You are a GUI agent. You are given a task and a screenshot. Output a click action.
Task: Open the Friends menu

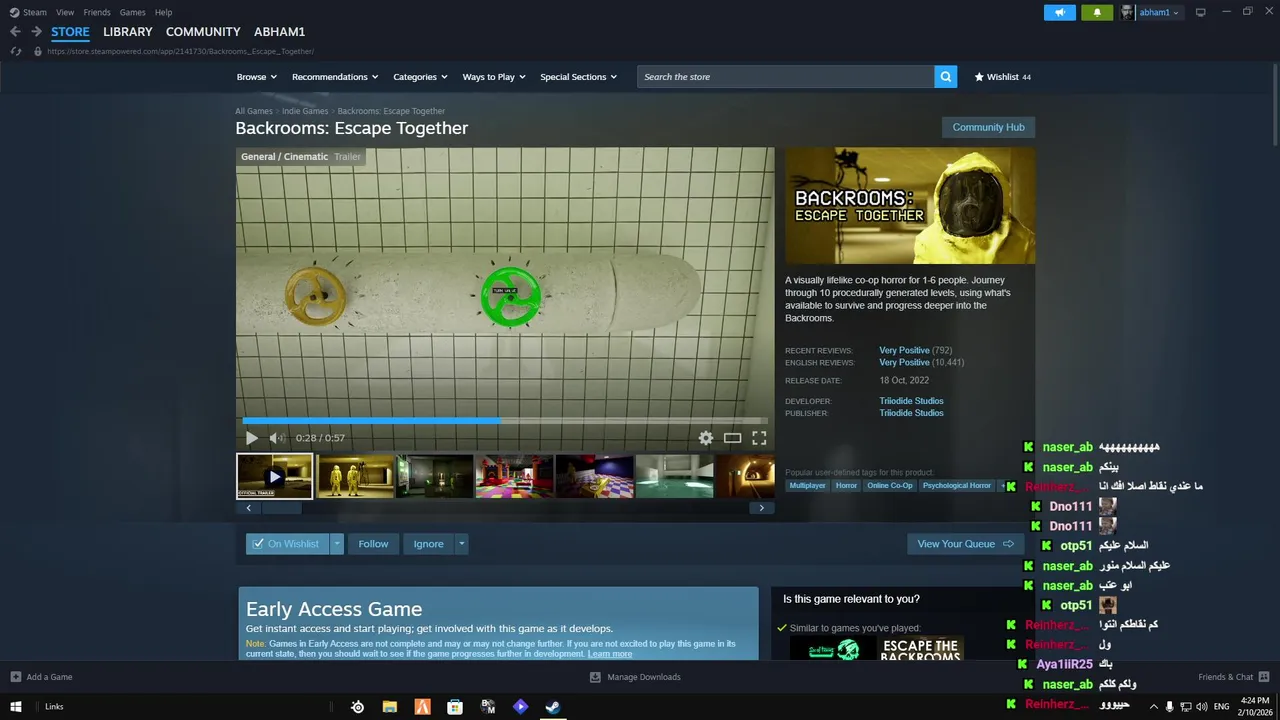pyautogui.click(x=97, y=12)
